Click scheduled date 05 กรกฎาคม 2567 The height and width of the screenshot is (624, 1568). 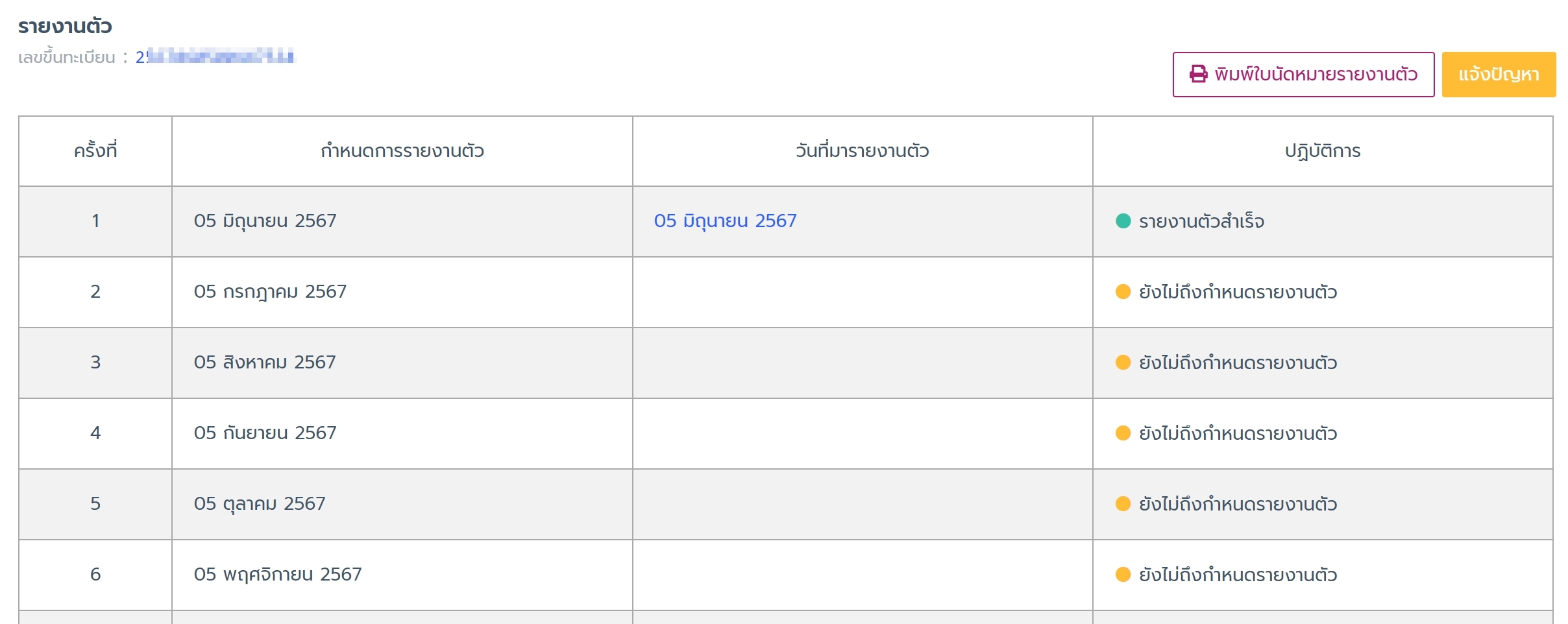point(270,292)
